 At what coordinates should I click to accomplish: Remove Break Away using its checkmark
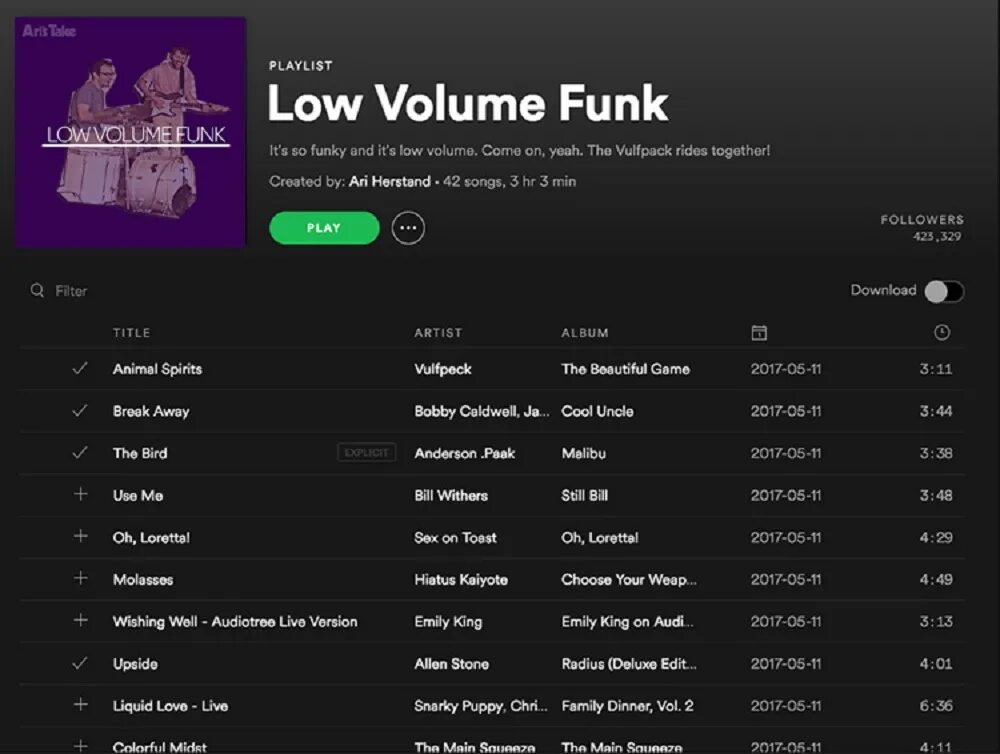pyautogui.click(x=80, y=410)
